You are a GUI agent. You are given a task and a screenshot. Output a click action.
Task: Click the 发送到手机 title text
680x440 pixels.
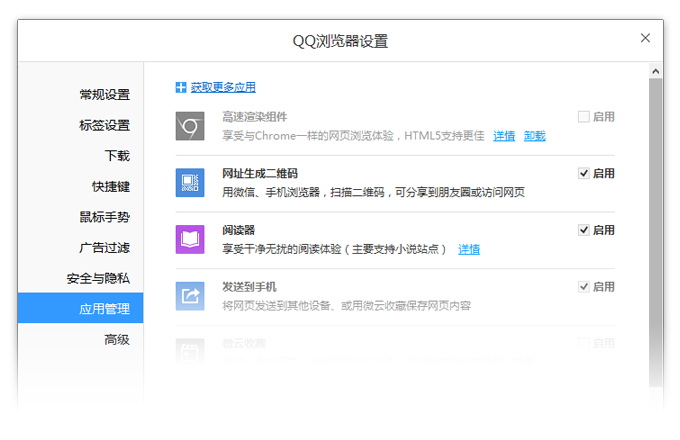[249, 287]
